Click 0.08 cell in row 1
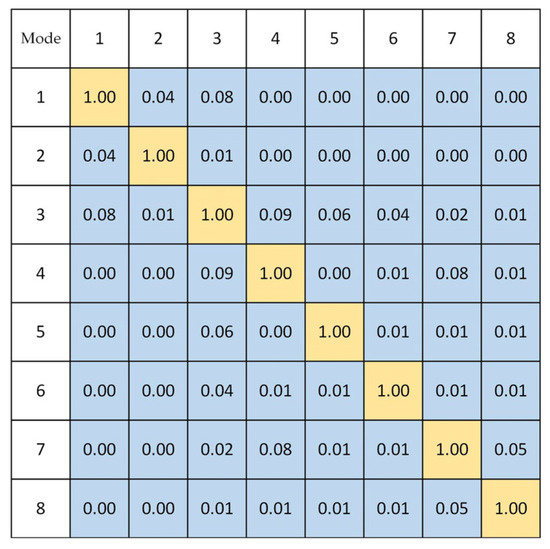 (x=217, y=97)
